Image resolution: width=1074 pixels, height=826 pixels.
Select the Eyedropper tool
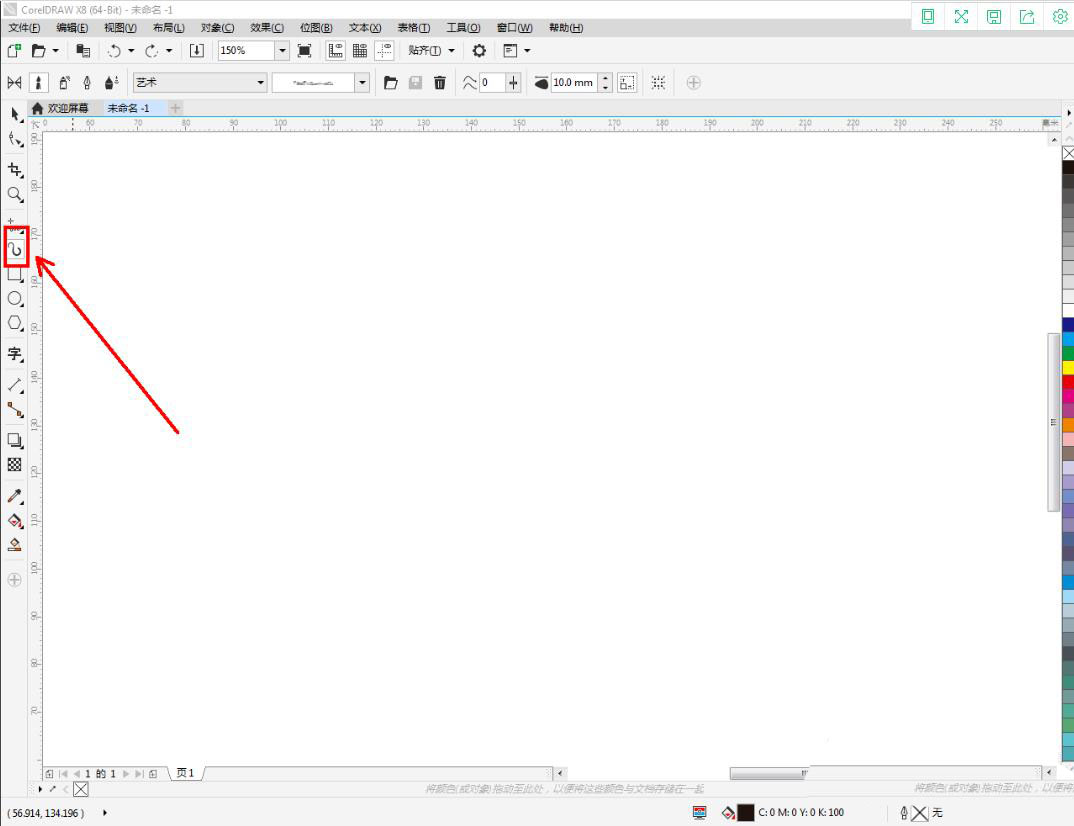[14, 496]
